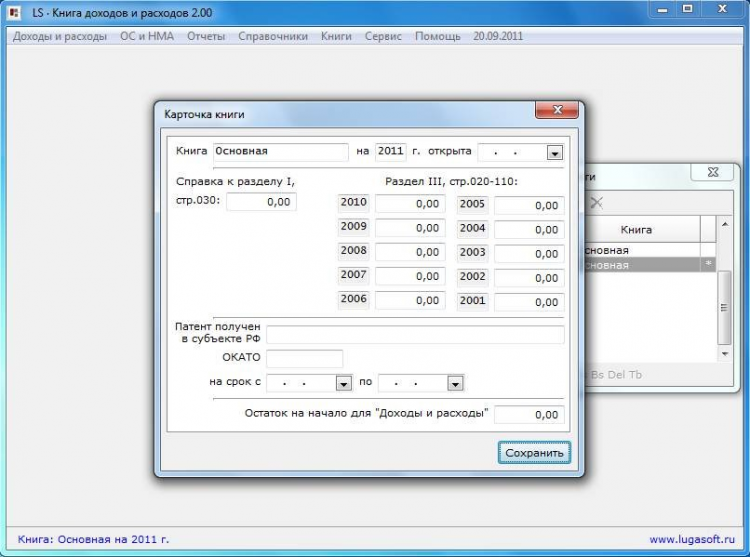Maximize the main application window
750x557 pixels.
click(x=687, y=9)
